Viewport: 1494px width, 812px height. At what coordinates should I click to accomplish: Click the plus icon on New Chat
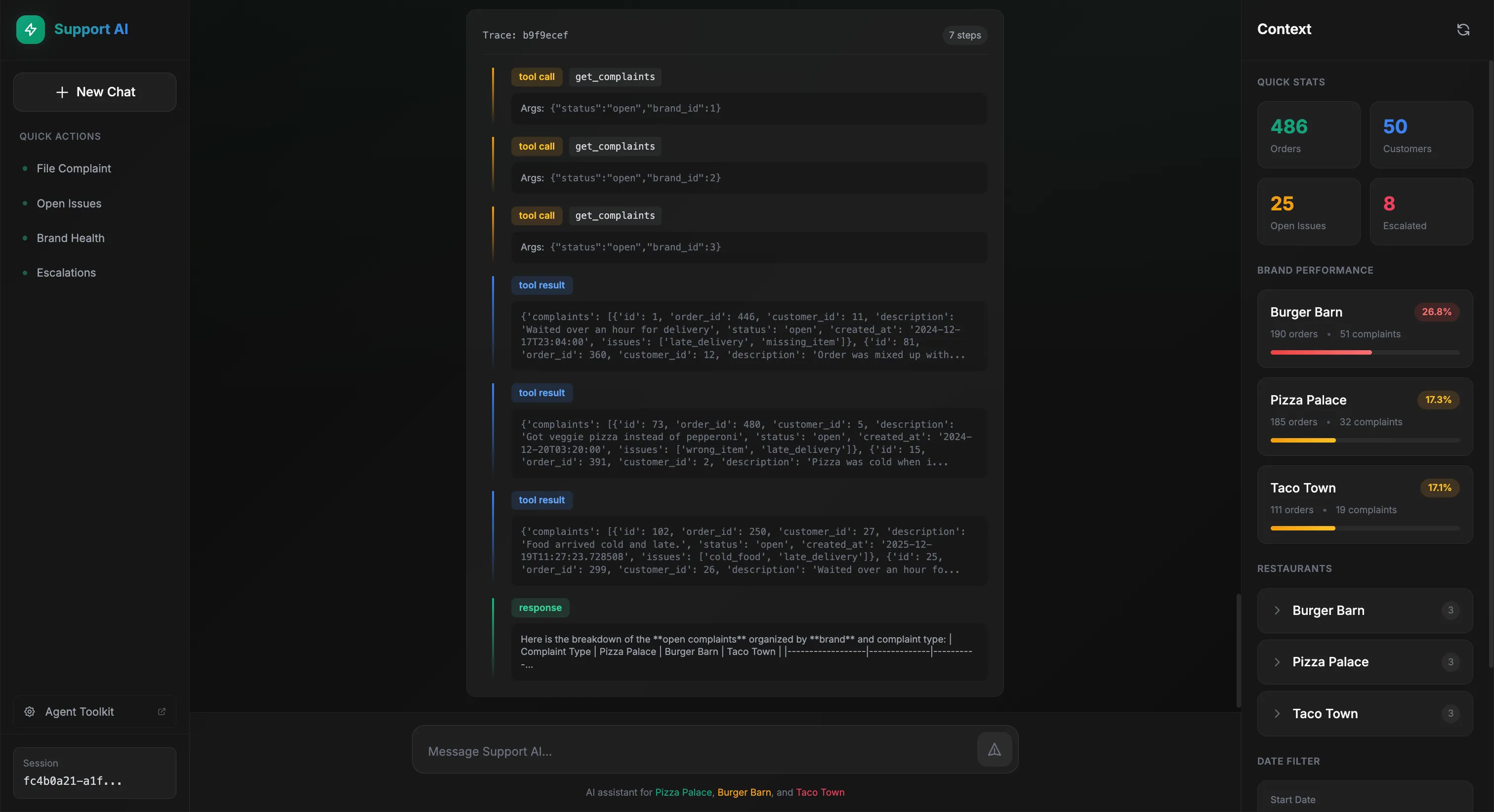(x=62, y=92)
